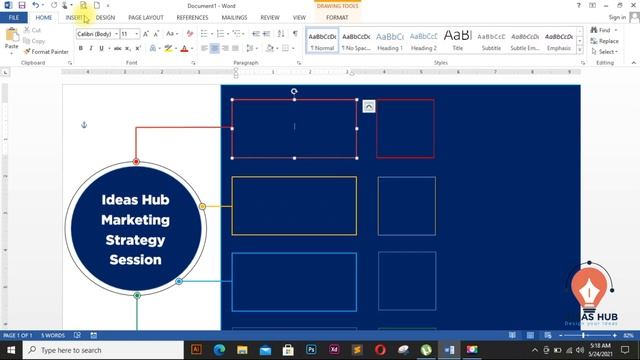This screenshot has width=640, height=360.
Task: Toggle italic formatting
Action: (x=91, y=49)
